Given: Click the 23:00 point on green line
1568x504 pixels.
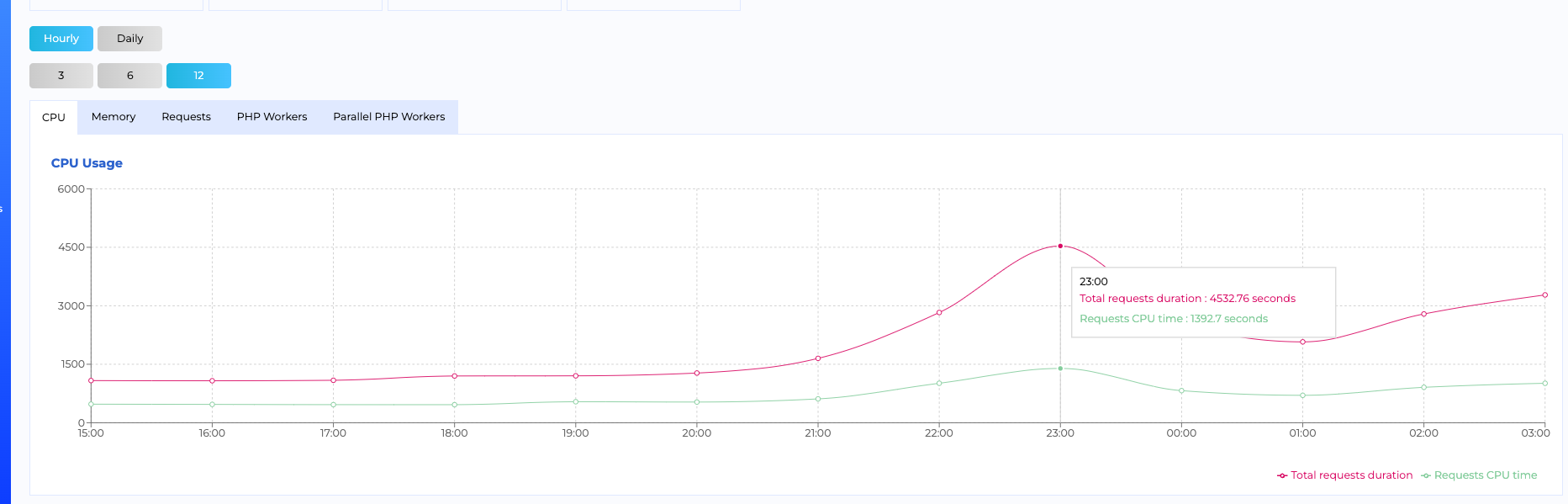Looking at the screenshot, I should tap(1060, 369).
